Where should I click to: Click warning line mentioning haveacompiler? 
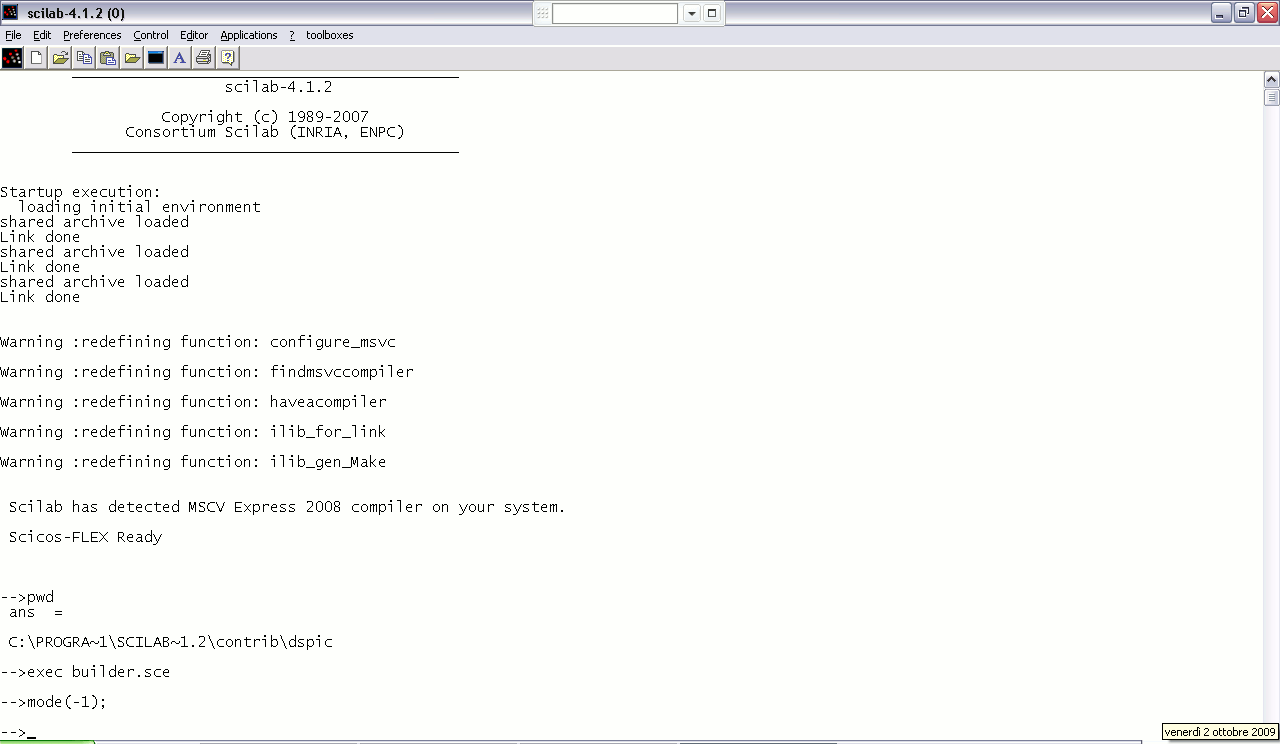(x=193, y=402)
